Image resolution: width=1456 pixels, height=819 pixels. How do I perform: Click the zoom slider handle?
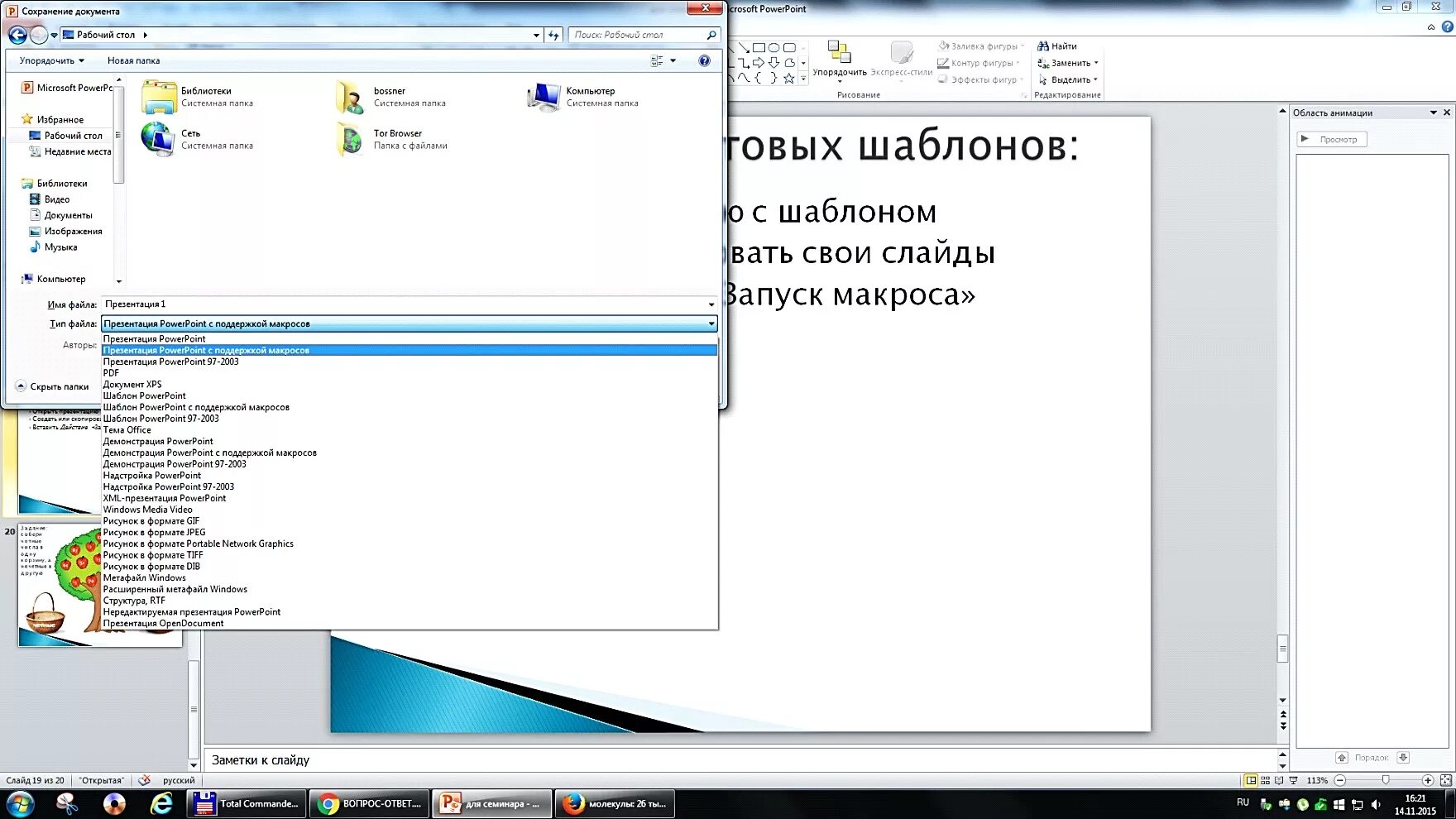click(1386, 780)
